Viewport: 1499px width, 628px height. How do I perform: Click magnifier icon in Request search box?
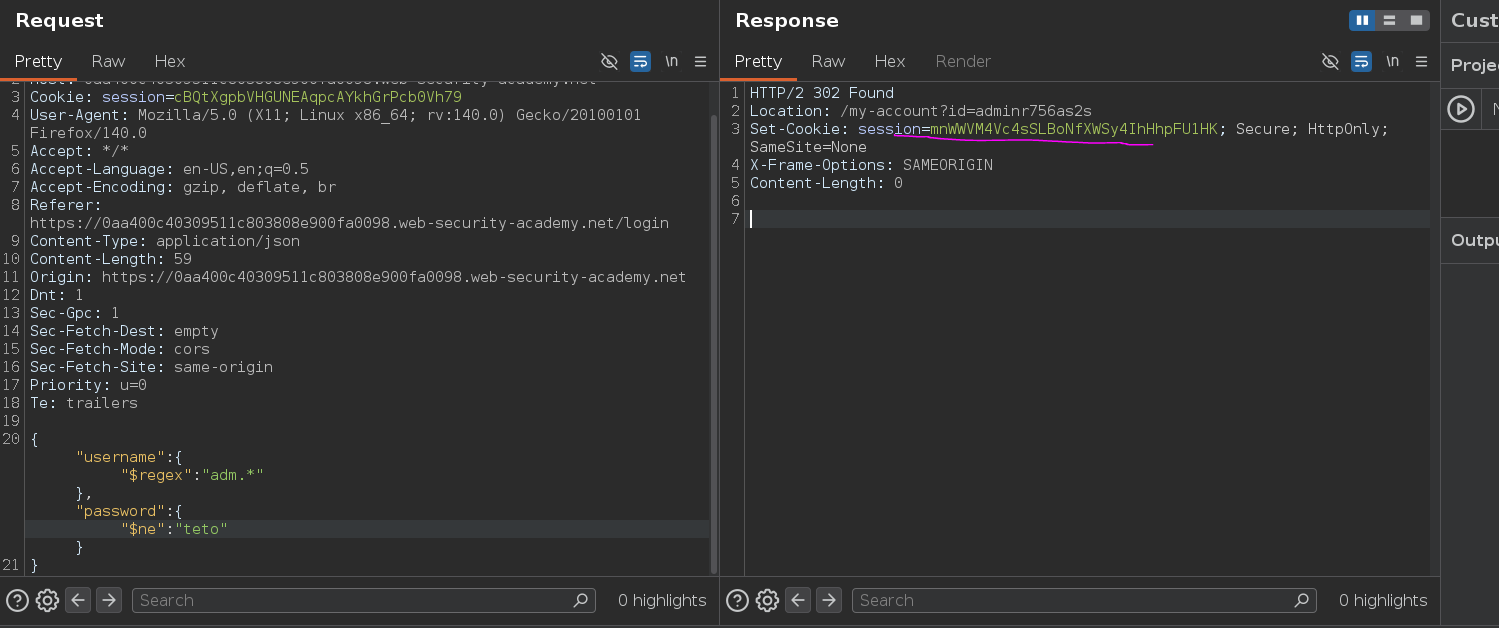[581, 600]
